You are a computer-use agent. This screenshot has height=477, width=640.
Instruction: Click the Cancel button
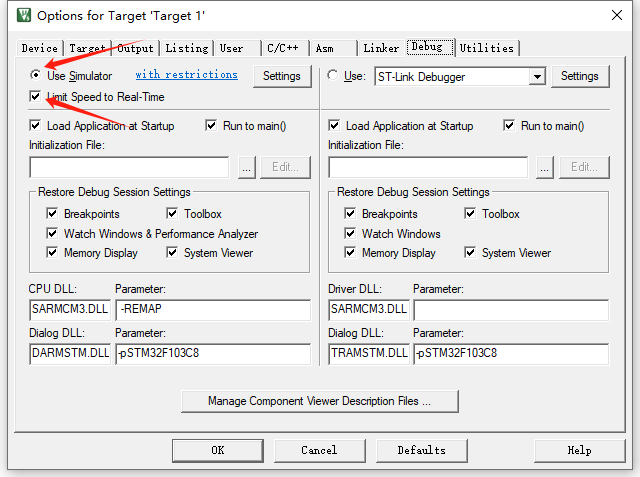[x=320, y=450]
